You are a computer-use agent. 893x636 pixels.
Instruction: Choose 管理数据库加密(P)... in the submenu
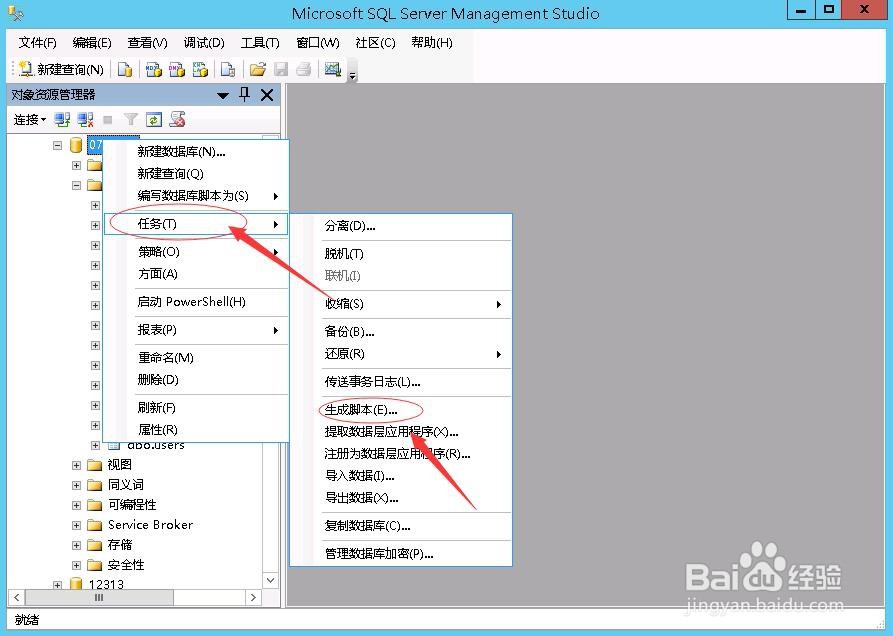(x=401, y=554)
